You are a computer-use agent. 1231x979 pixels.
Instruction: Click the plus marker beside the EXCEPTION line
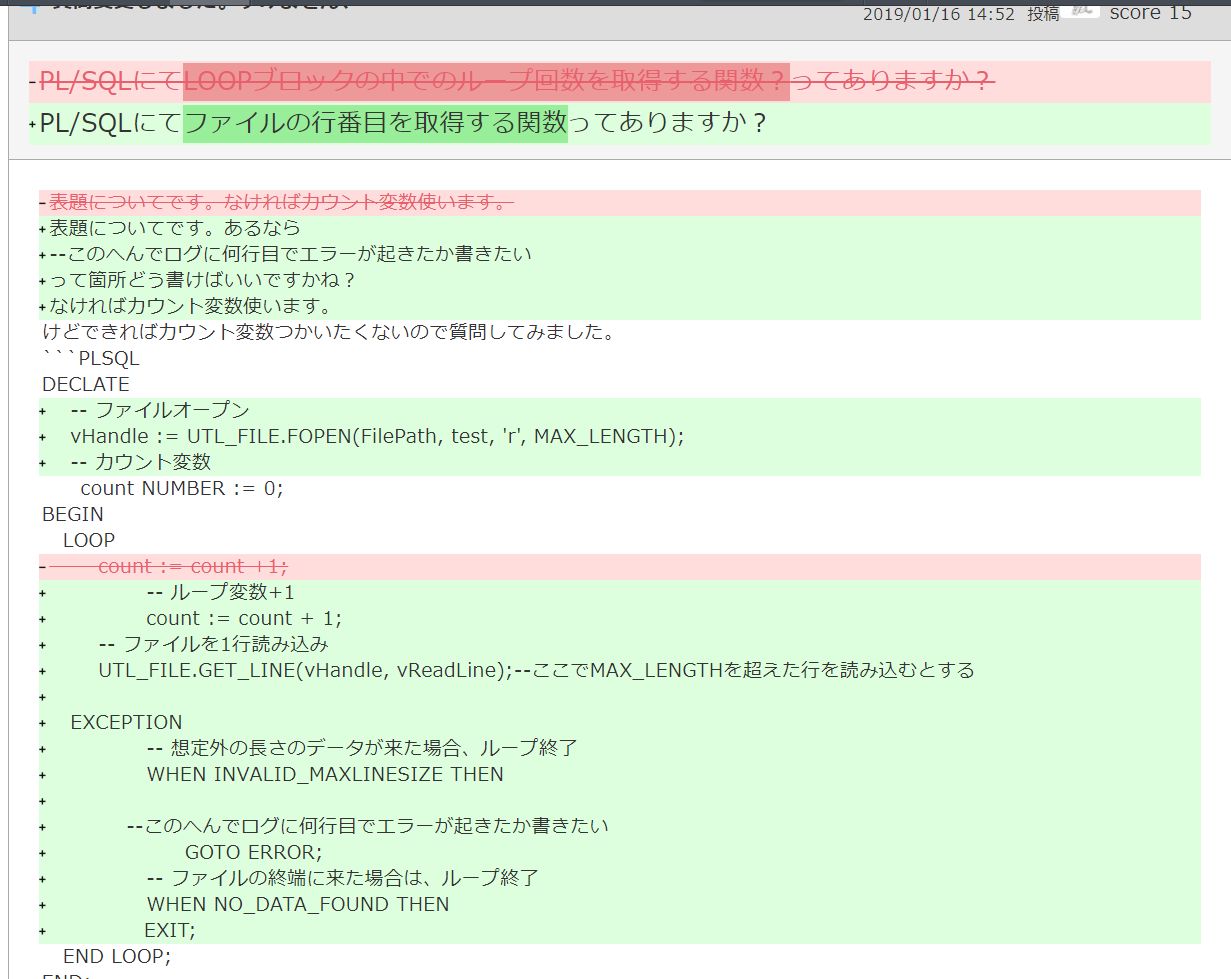click(43, 723)
